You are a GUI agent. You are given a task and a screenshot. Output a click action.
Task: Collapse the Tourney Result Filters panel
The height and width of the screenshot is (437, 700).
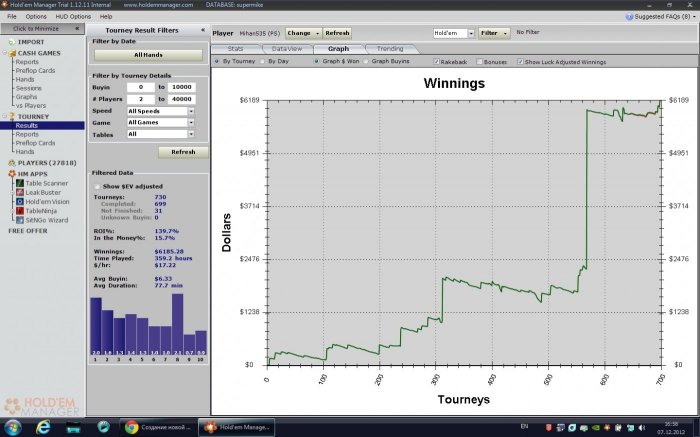203,30
